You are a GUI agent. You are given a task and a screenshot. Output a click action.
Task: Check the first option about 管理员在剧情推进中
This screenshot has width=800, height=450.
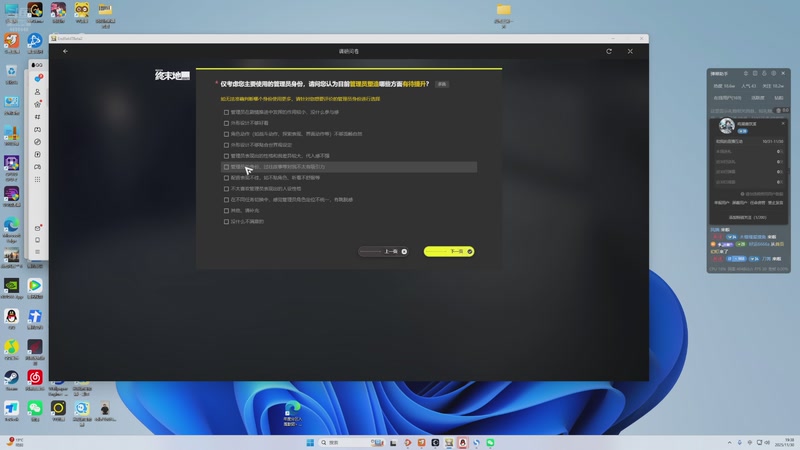click(x=226, y=112)
